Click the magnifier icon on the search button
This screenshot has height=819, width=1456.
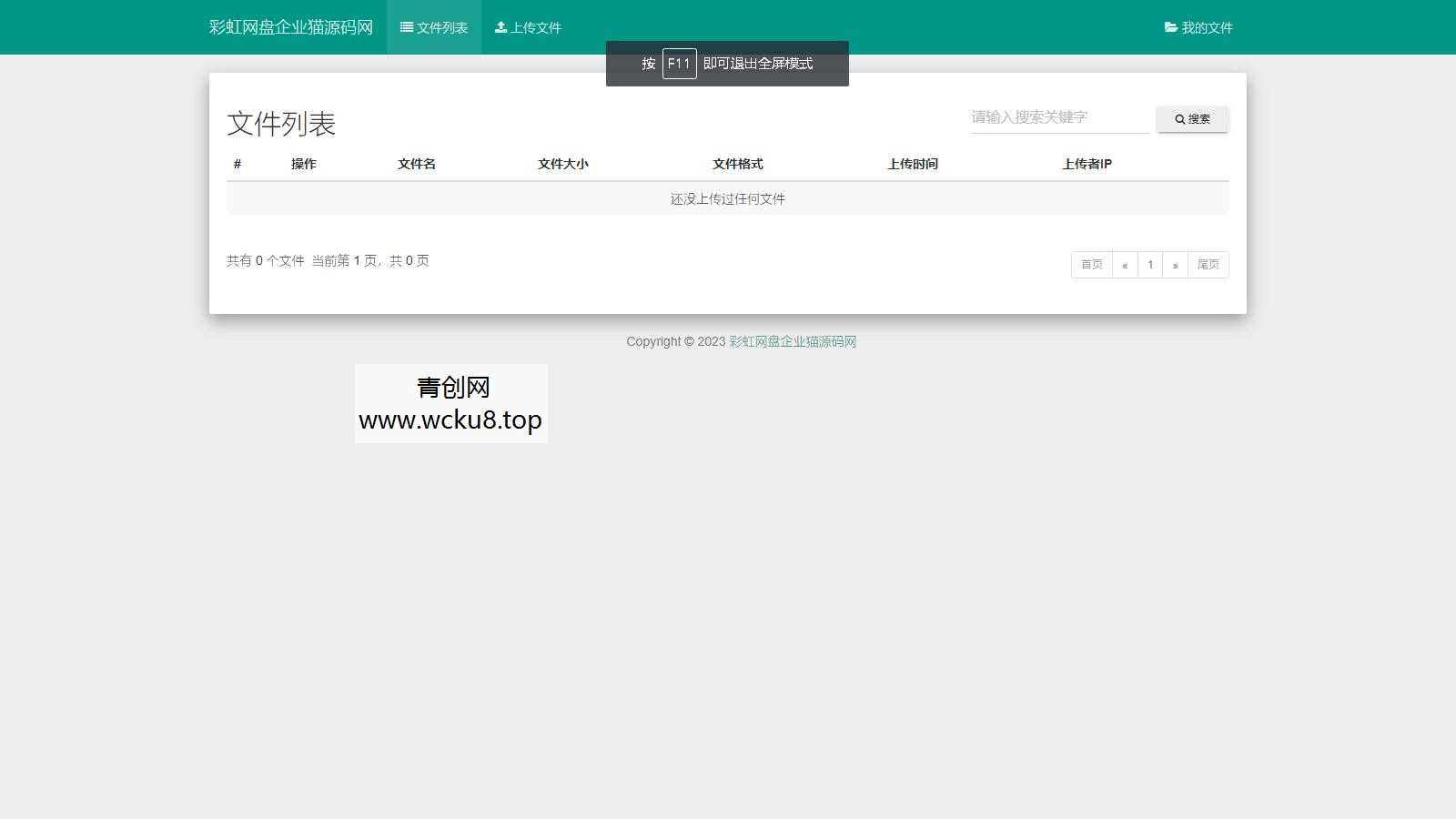[x=1180, y=118]
